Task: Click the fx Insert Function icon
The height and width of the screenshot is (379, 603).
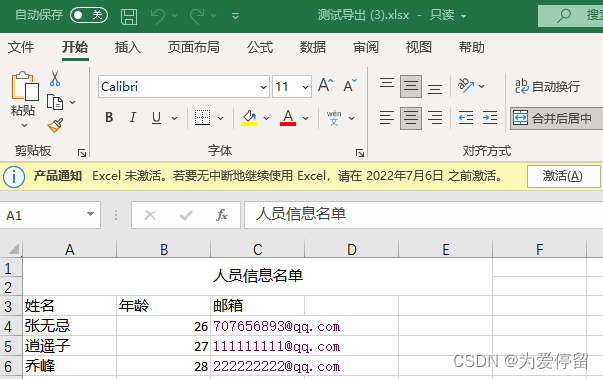Action: click(222, 215)
